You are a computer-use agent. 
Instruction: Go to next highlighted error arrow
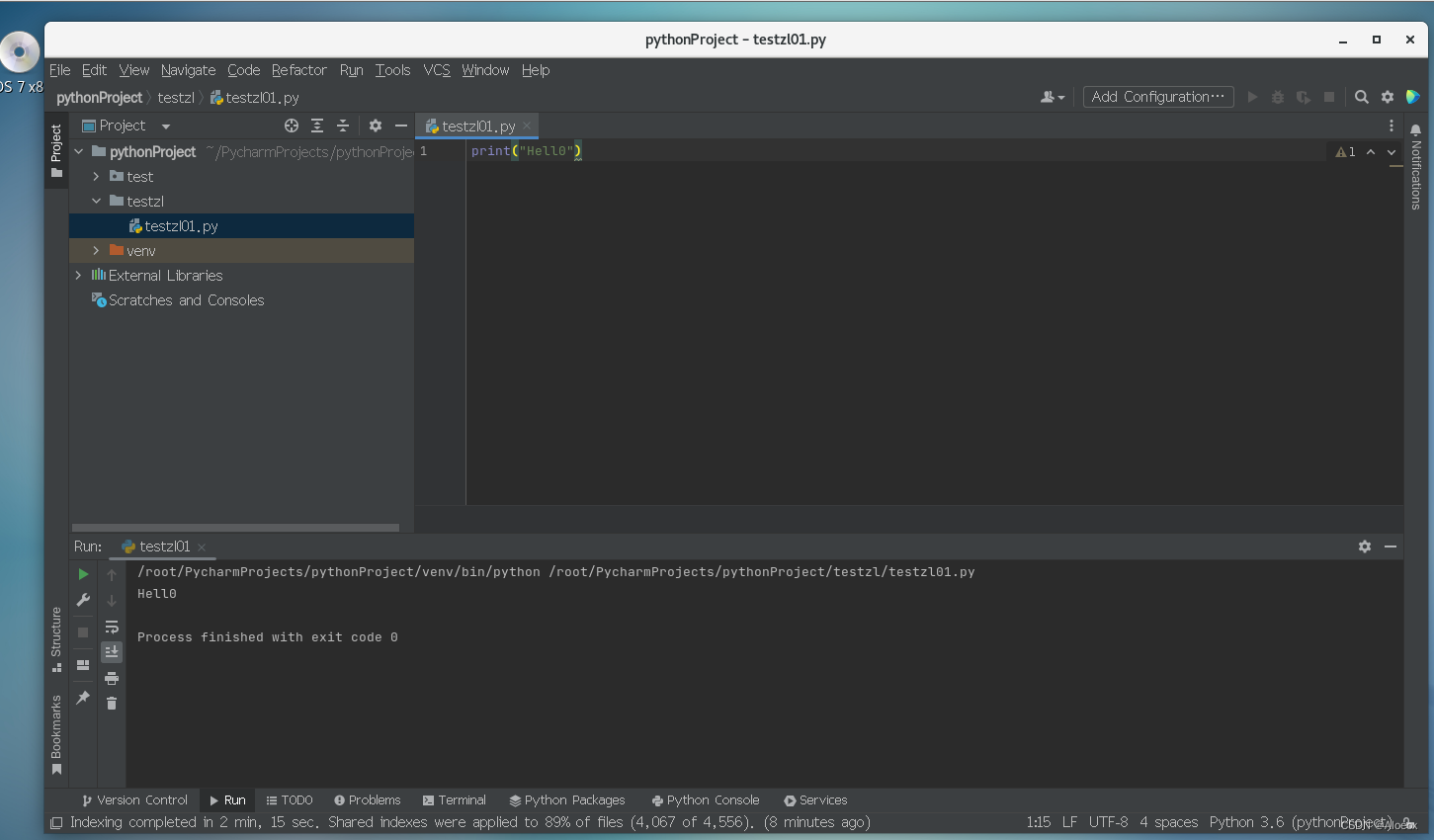tap(1392, 152)
